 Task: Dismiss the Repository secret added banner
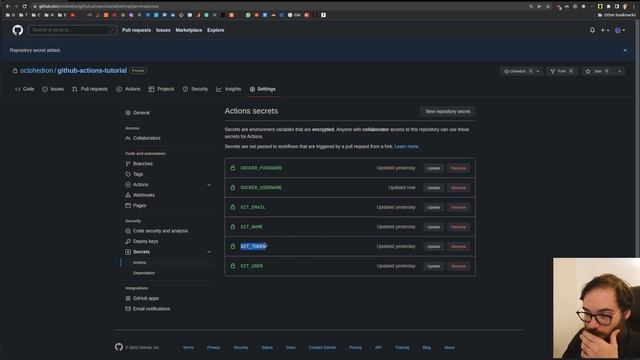(625, 50)
